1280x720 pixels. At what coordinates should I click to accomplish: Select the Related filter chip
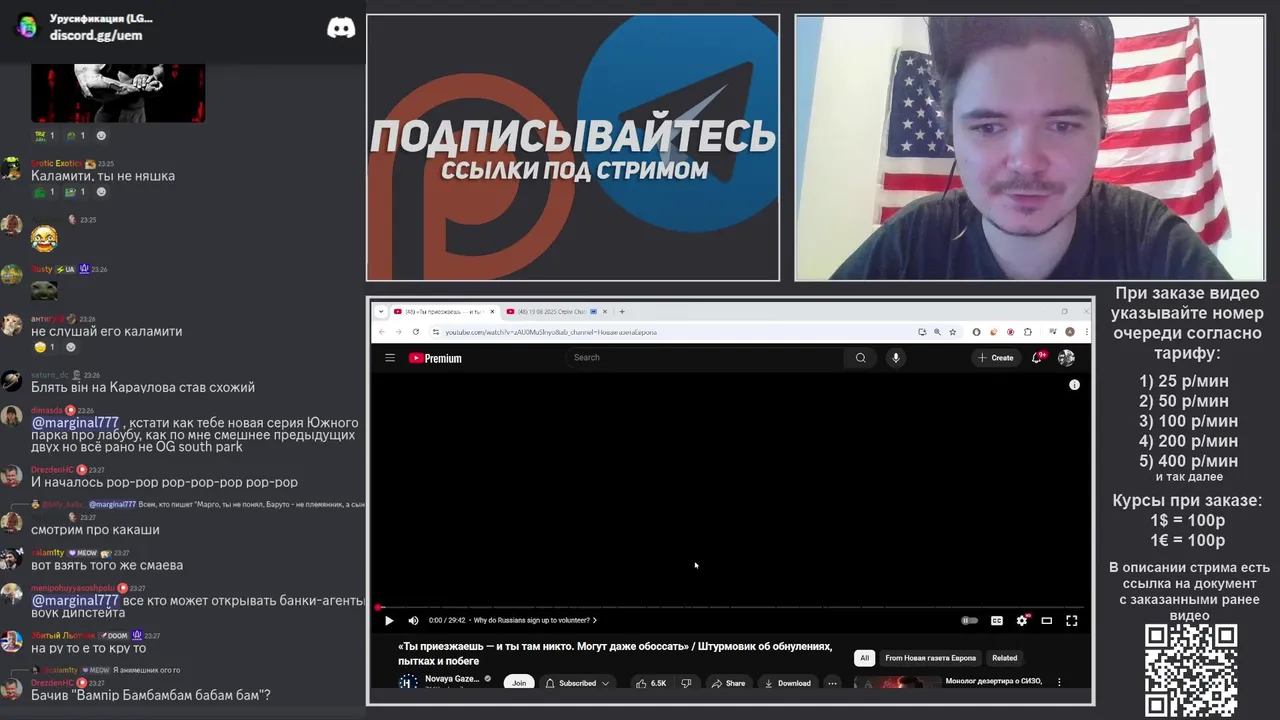tap(1004, 658)
